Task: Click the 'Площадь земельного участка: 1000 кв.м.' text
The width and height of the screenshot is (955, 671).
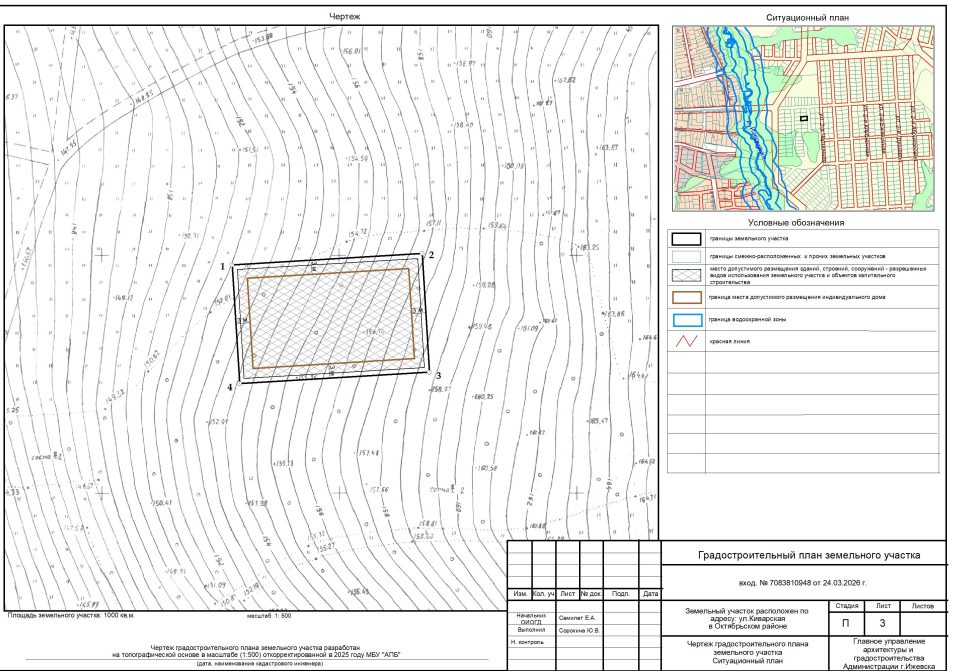Action: 71,616
